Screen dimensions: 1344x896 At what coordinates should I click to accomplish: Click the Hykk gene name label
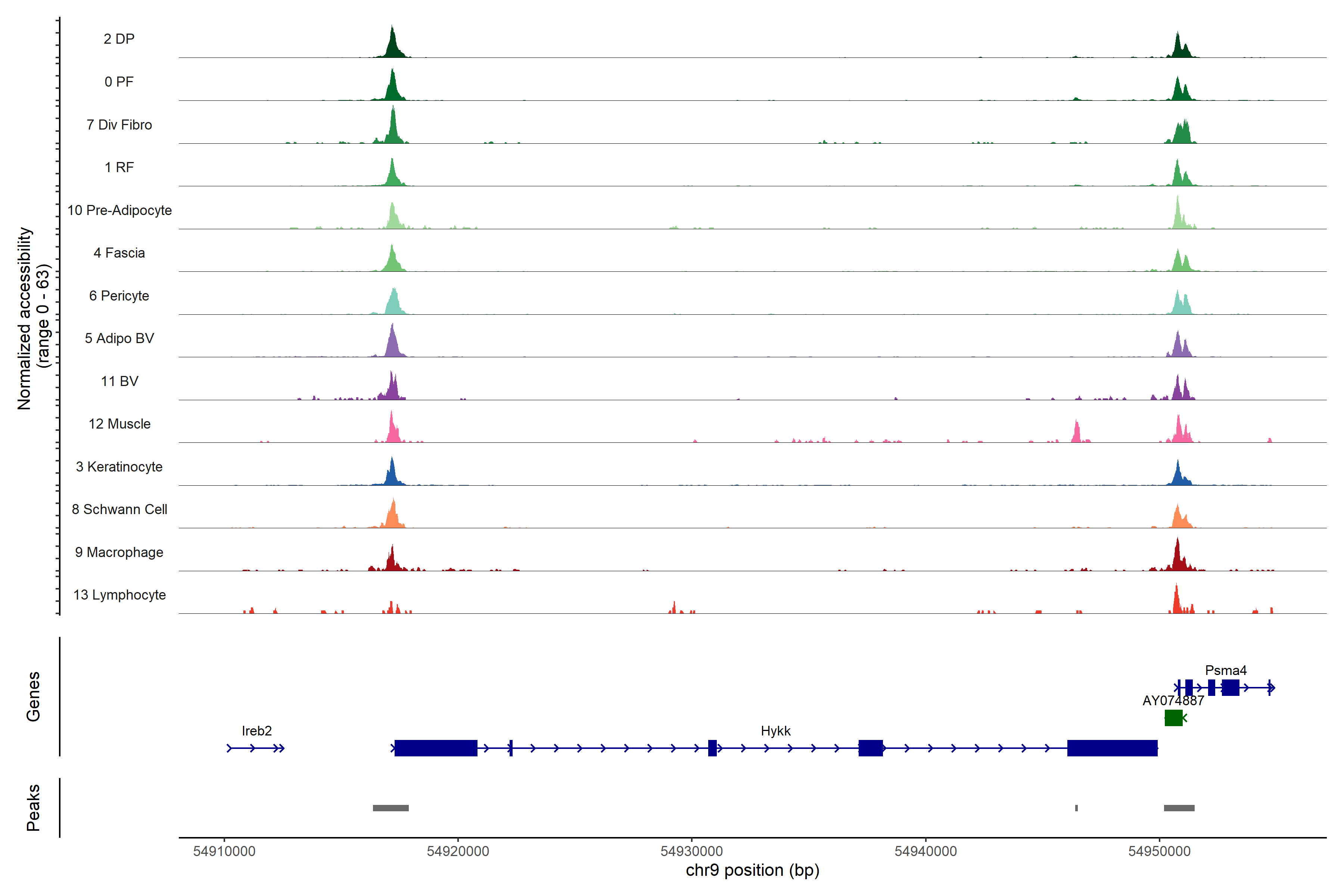point(775,731)
